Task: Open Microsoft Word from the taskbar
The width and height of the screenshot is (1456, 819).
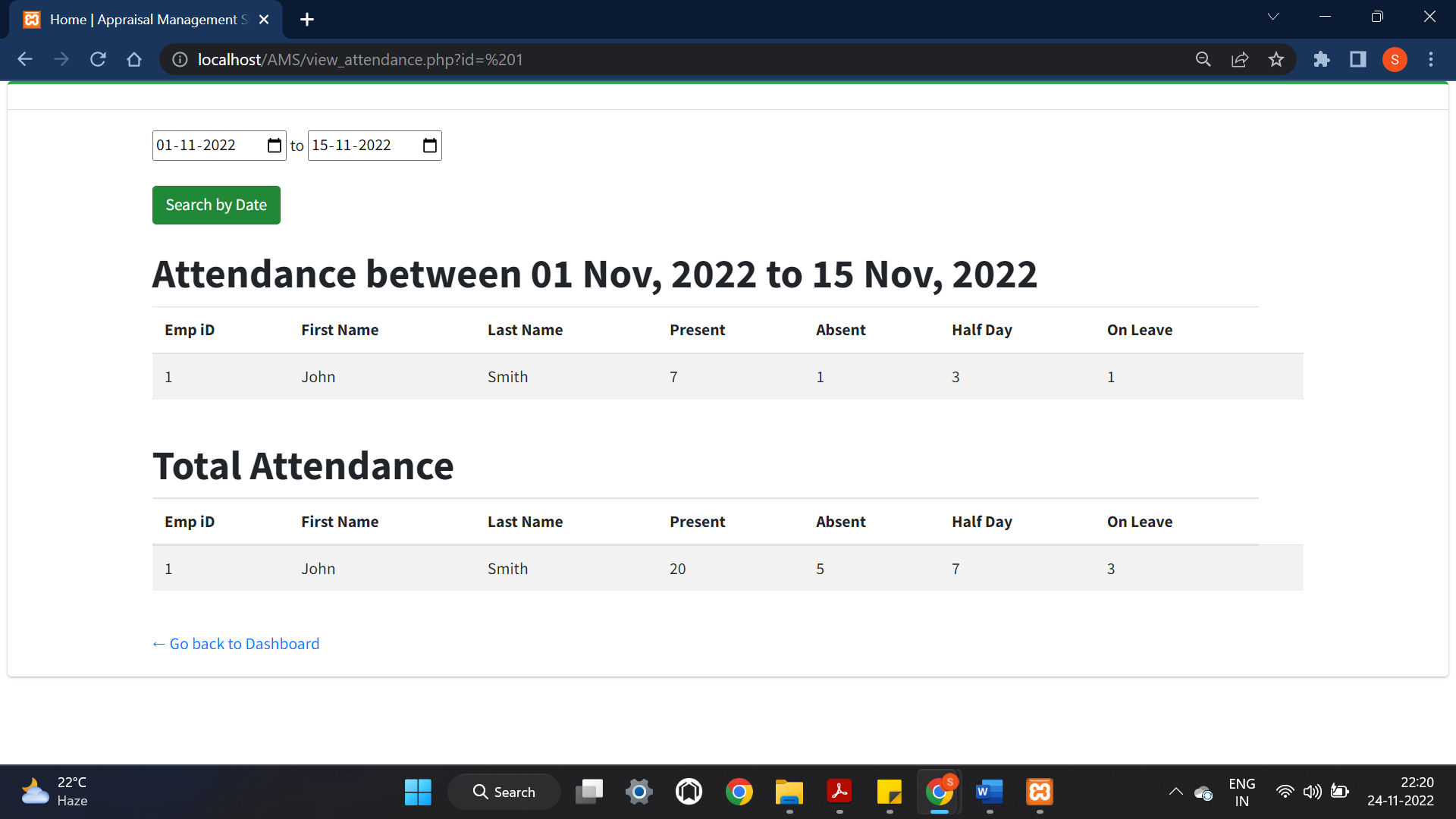Action: click(x=989, y=791)
